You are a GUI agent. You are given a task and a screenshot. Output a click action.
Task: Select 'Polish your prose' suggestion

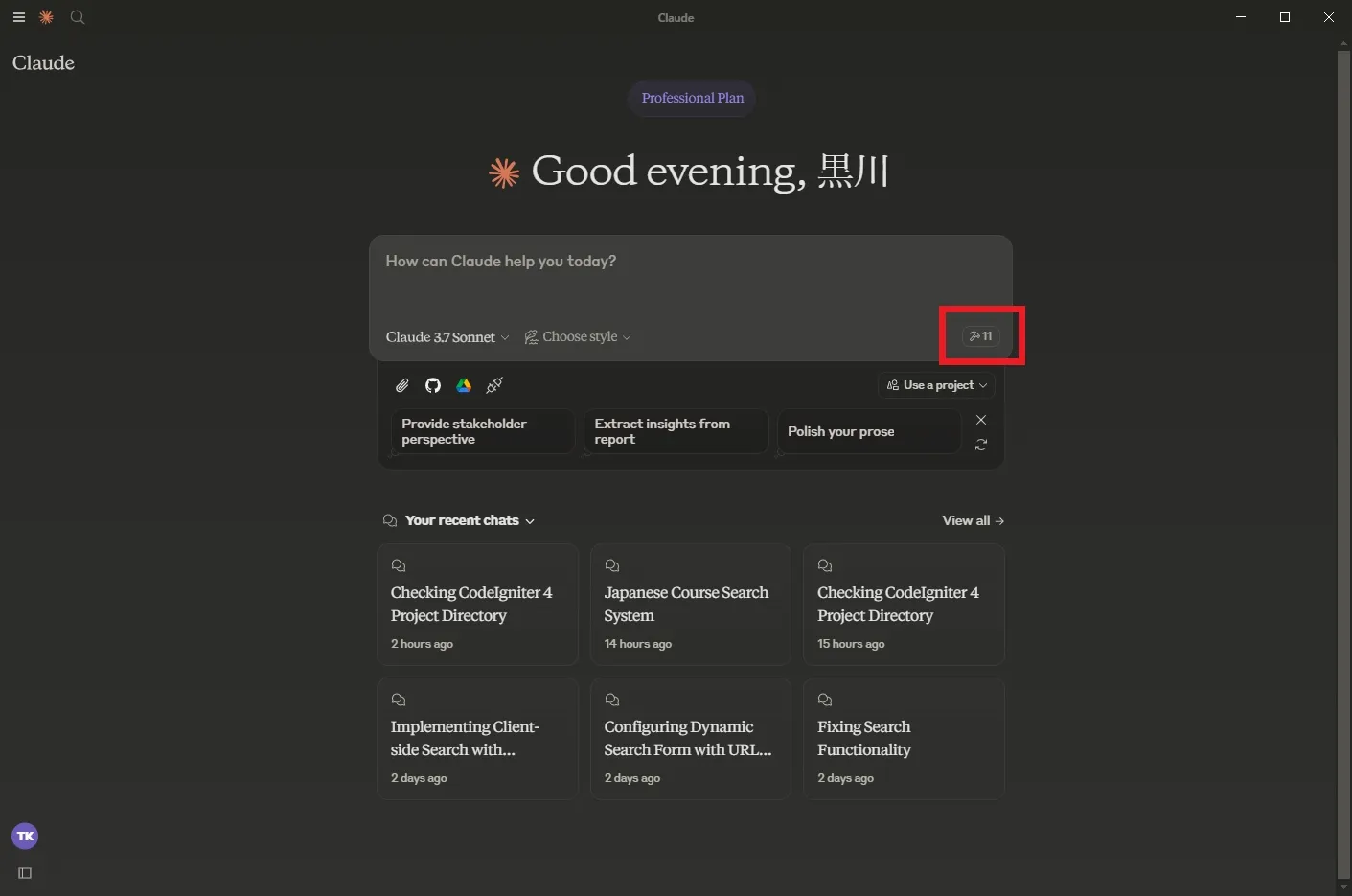(869, 431)
